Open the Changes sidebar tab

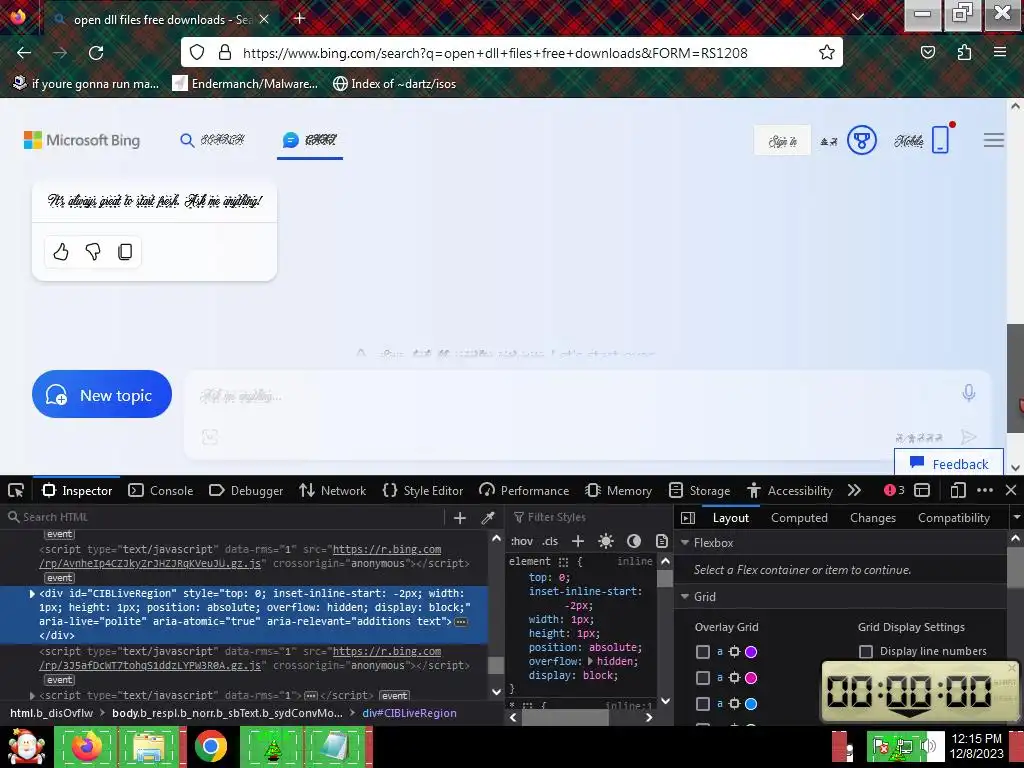(x=872, y=518)
